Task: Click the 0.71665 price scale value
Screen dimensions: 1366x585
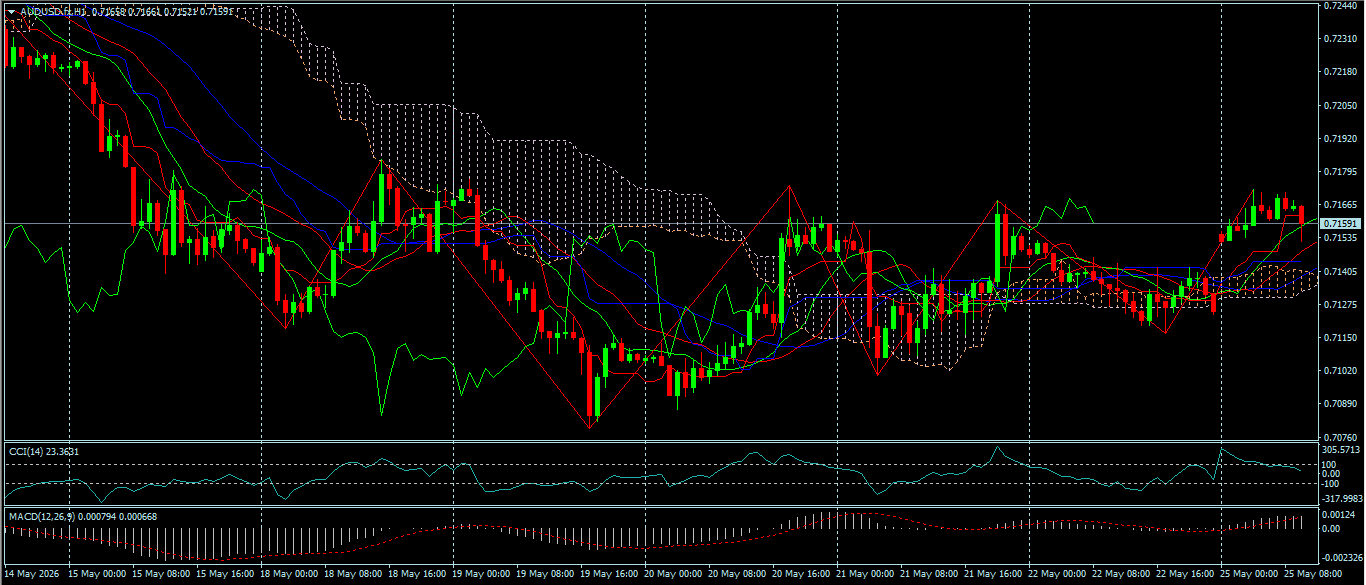Action: pos(1339,205)
